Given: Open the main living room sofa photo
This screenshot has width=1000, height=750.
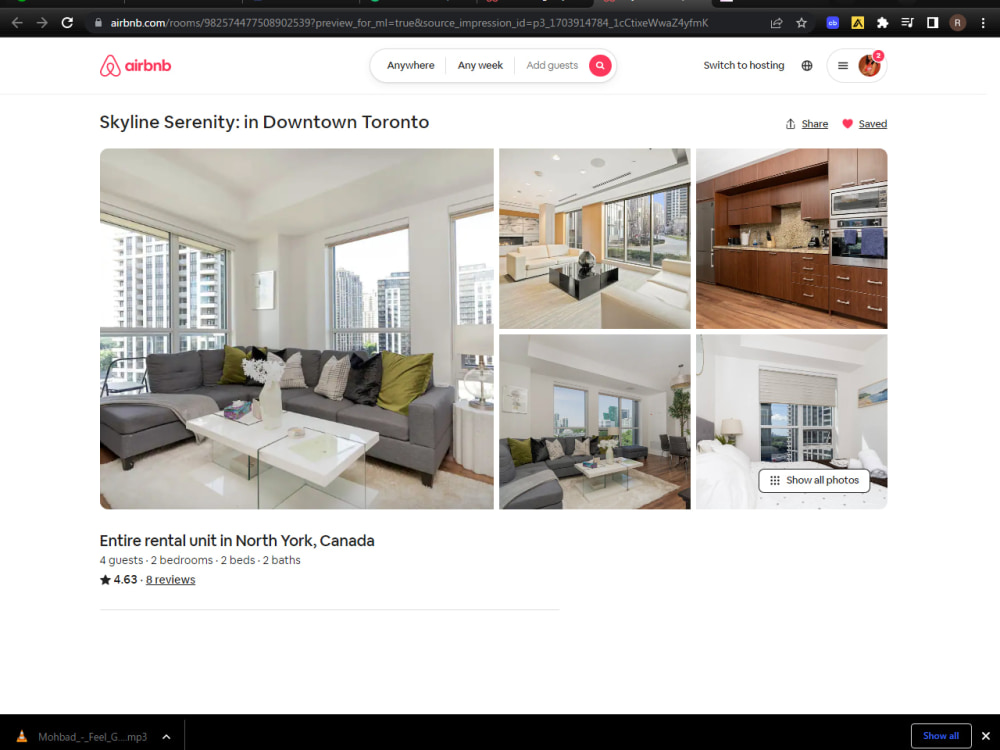Looking at the screenshot, I should click(297, 328).
